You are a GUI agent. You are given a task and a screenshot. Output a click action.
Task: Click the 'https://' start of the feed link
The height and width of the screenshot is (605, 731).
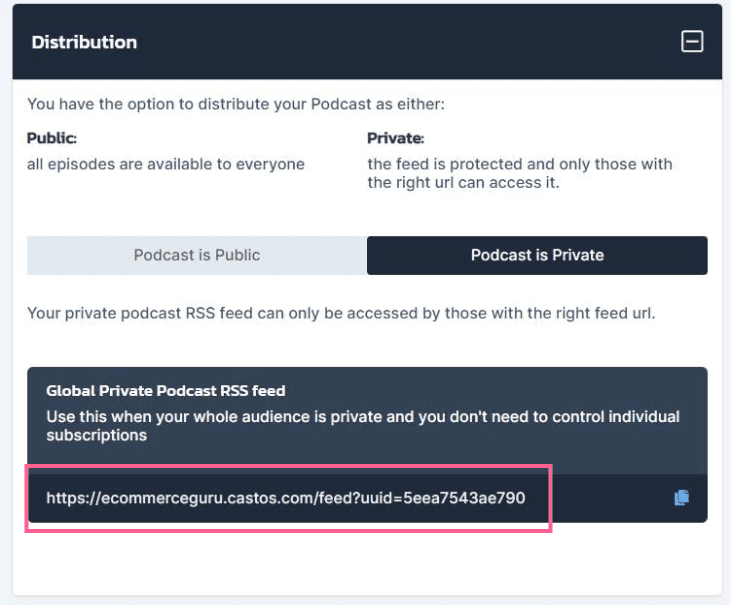pos(73,498)
